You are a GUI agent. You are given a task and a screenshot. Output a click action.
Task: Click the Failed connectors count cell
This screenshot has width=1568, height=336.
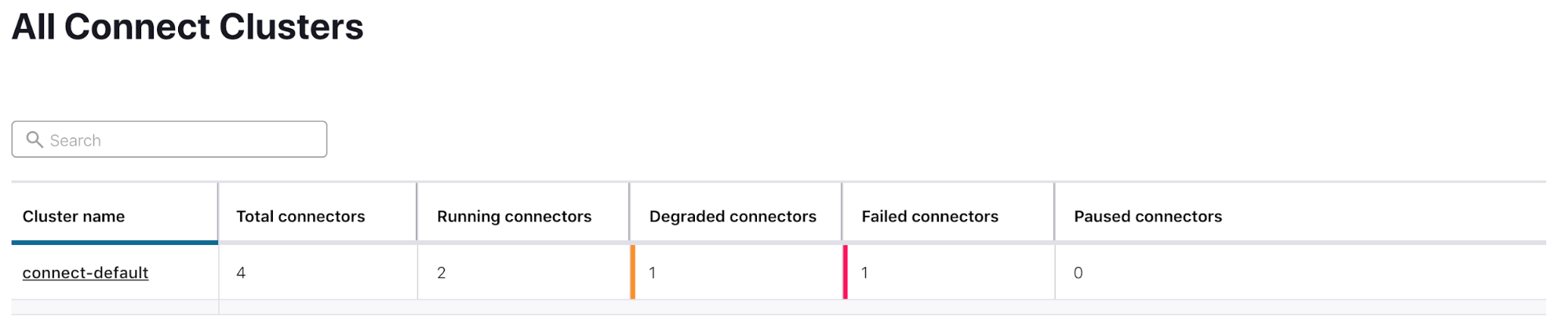[x=948, y=272]
